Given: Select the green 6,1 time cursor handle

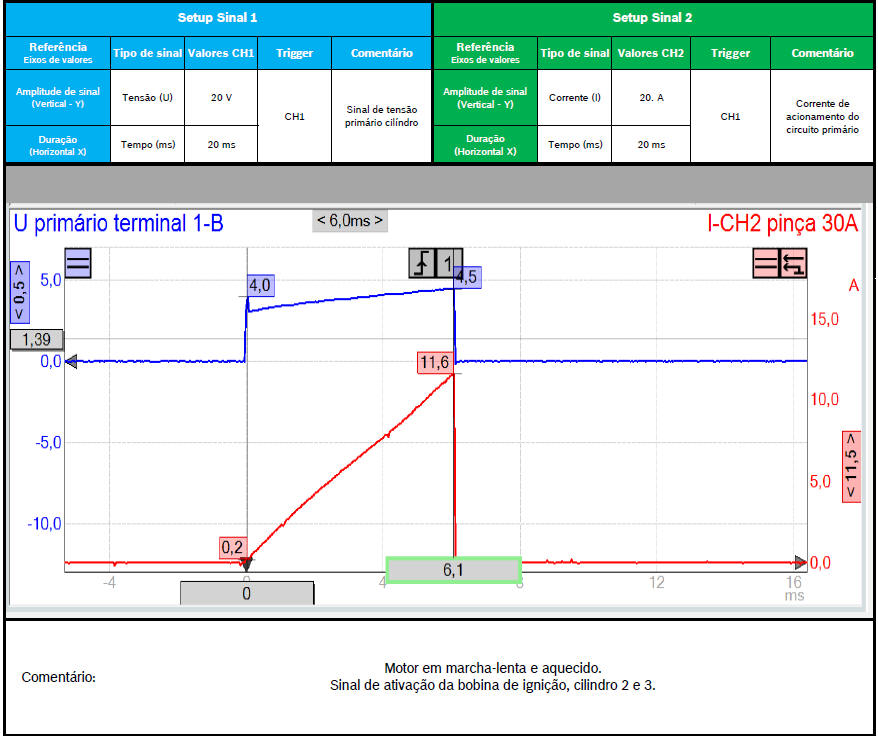Looking at the screenshot, I should pyautogui.click(x=453, y=570).
